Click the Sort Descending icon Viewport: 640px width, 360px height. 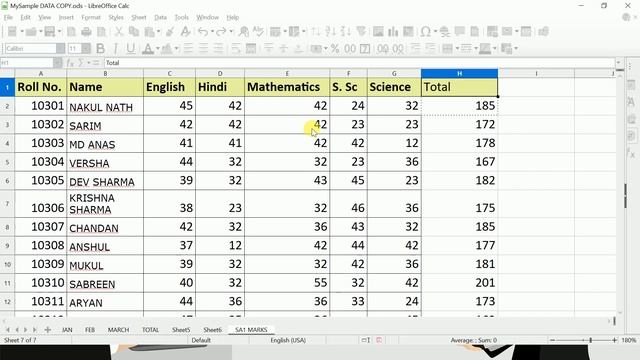pyautogui.click(x=346, y=31)
